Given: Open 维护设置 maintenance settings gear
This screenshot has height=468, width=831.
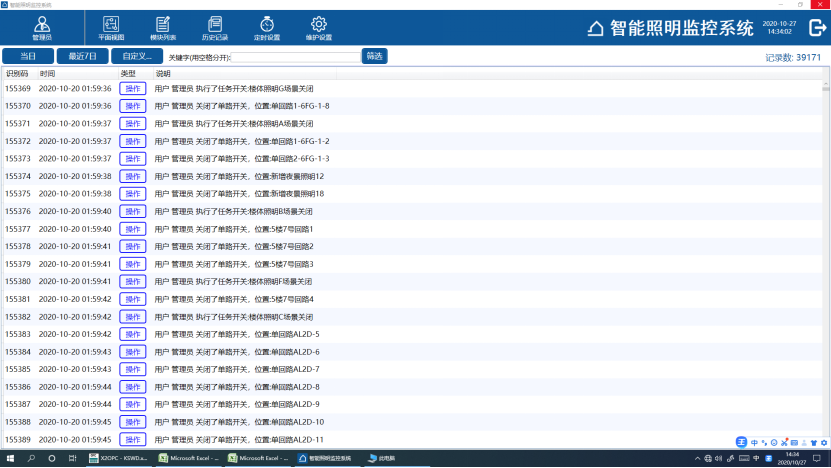Looking at the screenshot, I should 319,27.
